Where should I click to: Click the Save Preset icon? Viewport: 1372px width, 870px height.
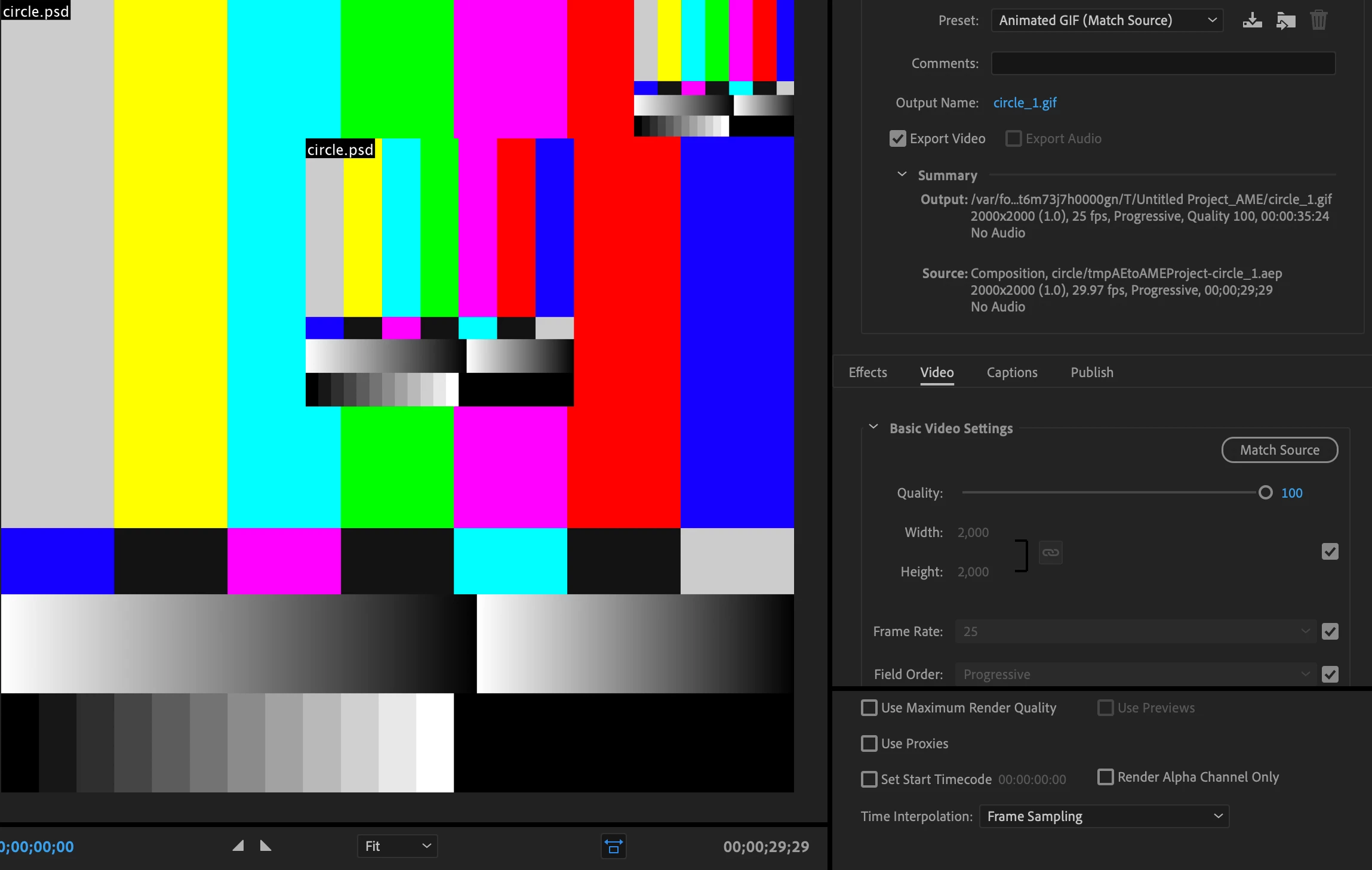[1252, 20]
